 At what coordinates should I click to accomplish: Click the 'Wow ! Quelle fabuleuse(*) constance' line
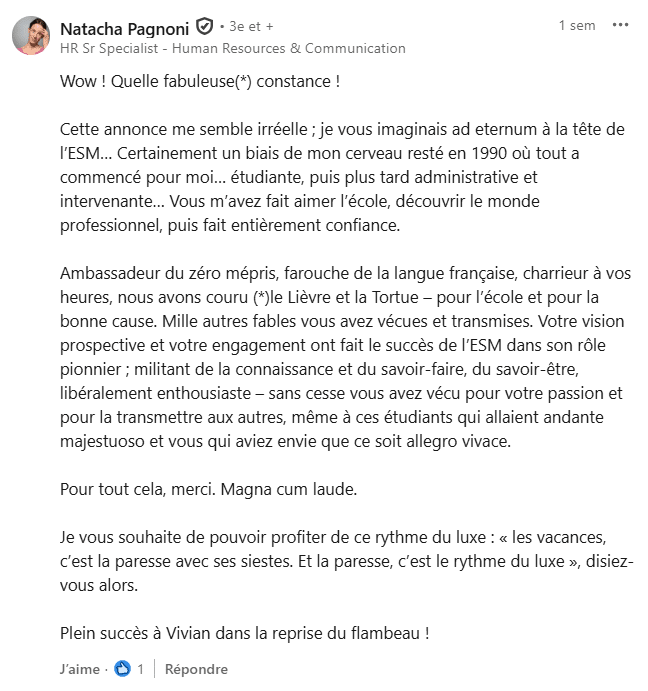200,81
